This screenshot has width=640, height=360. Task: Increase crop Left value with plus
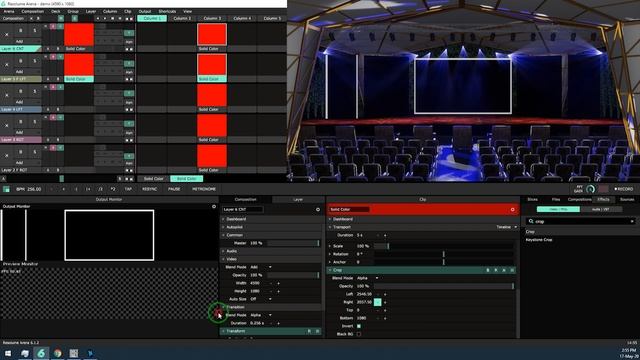click(x=385, y=294)
